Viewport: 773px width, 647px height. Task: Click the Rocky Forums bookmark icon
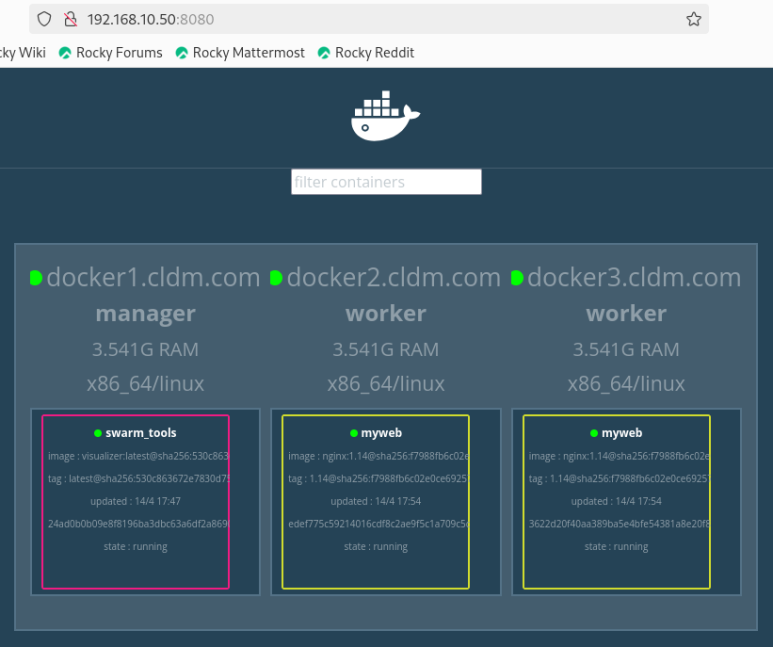click(65, 53)
